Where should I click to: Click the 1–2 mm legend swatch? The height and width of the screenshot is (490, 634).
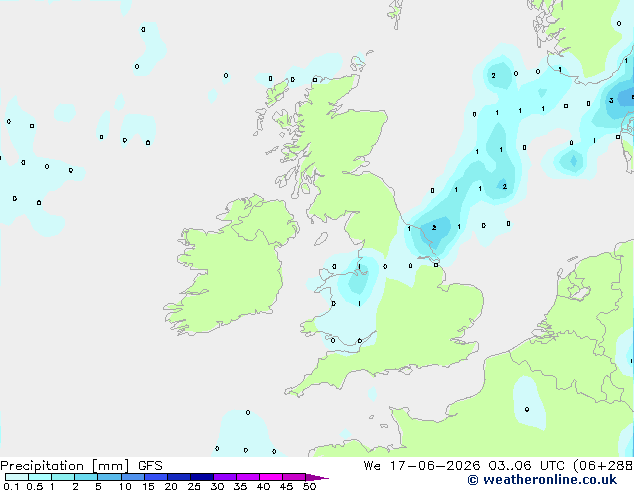coord(63,477)
